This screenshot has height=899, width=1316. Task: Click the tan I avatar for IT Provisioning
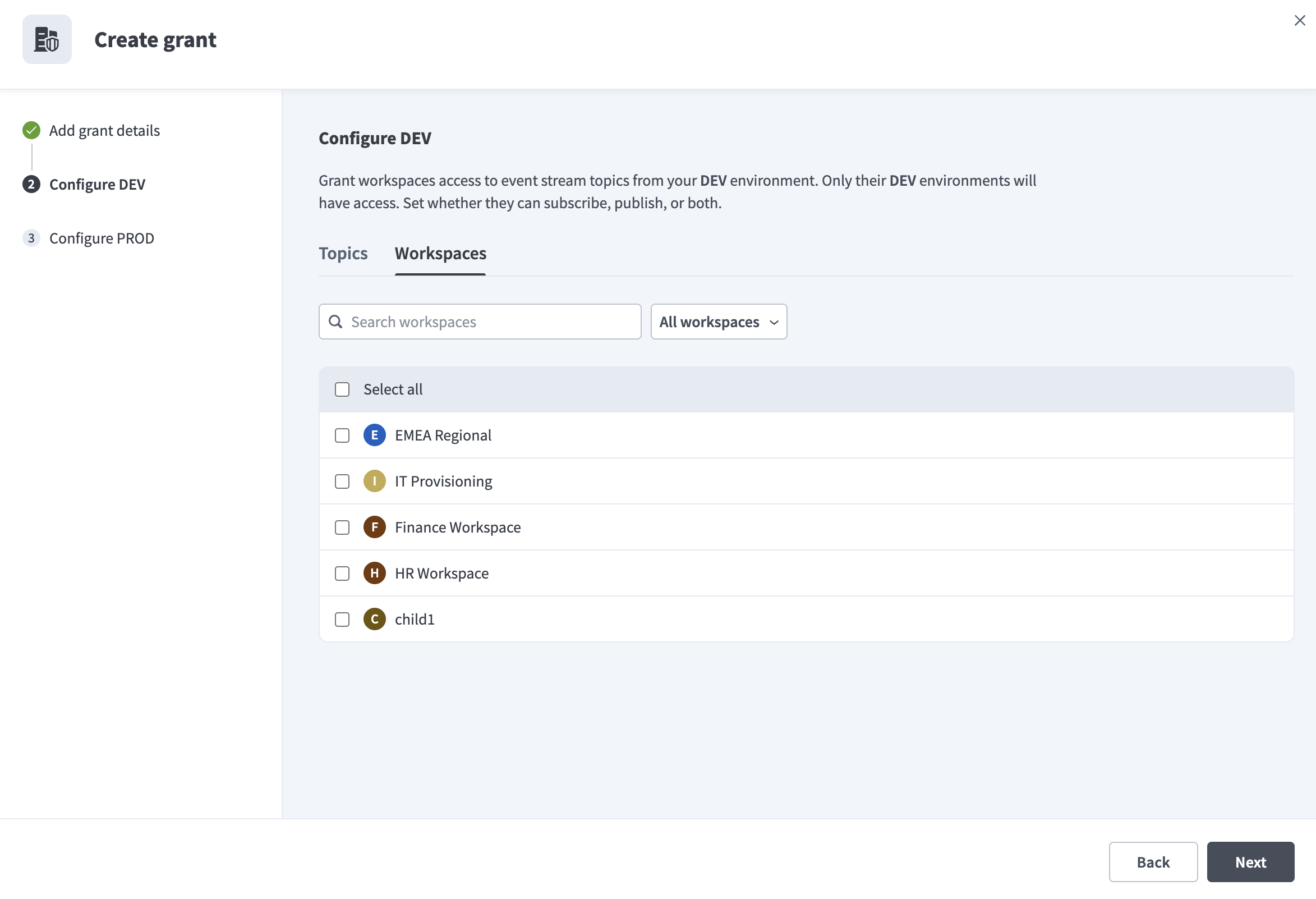(374, 481)
